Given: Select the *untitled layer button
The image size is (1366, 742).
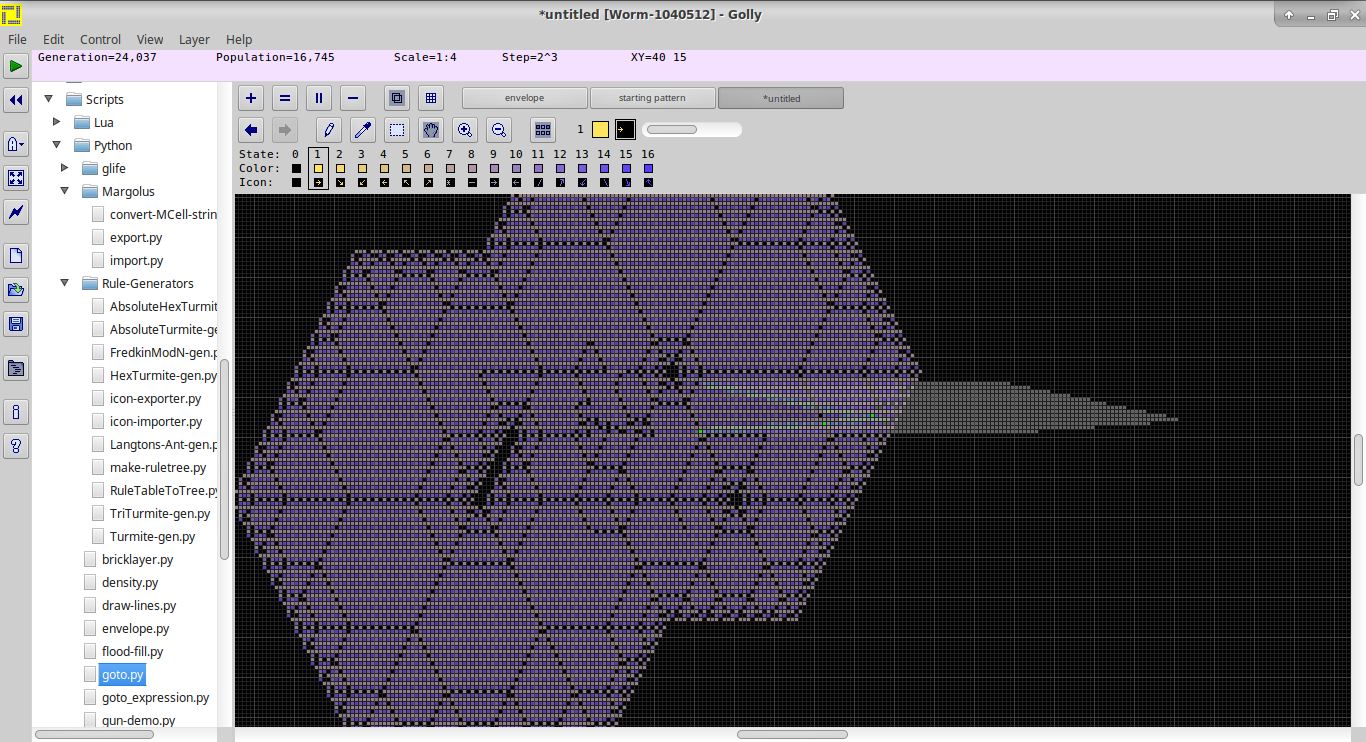Looking at the screenshot, I should tap(781, 98).
